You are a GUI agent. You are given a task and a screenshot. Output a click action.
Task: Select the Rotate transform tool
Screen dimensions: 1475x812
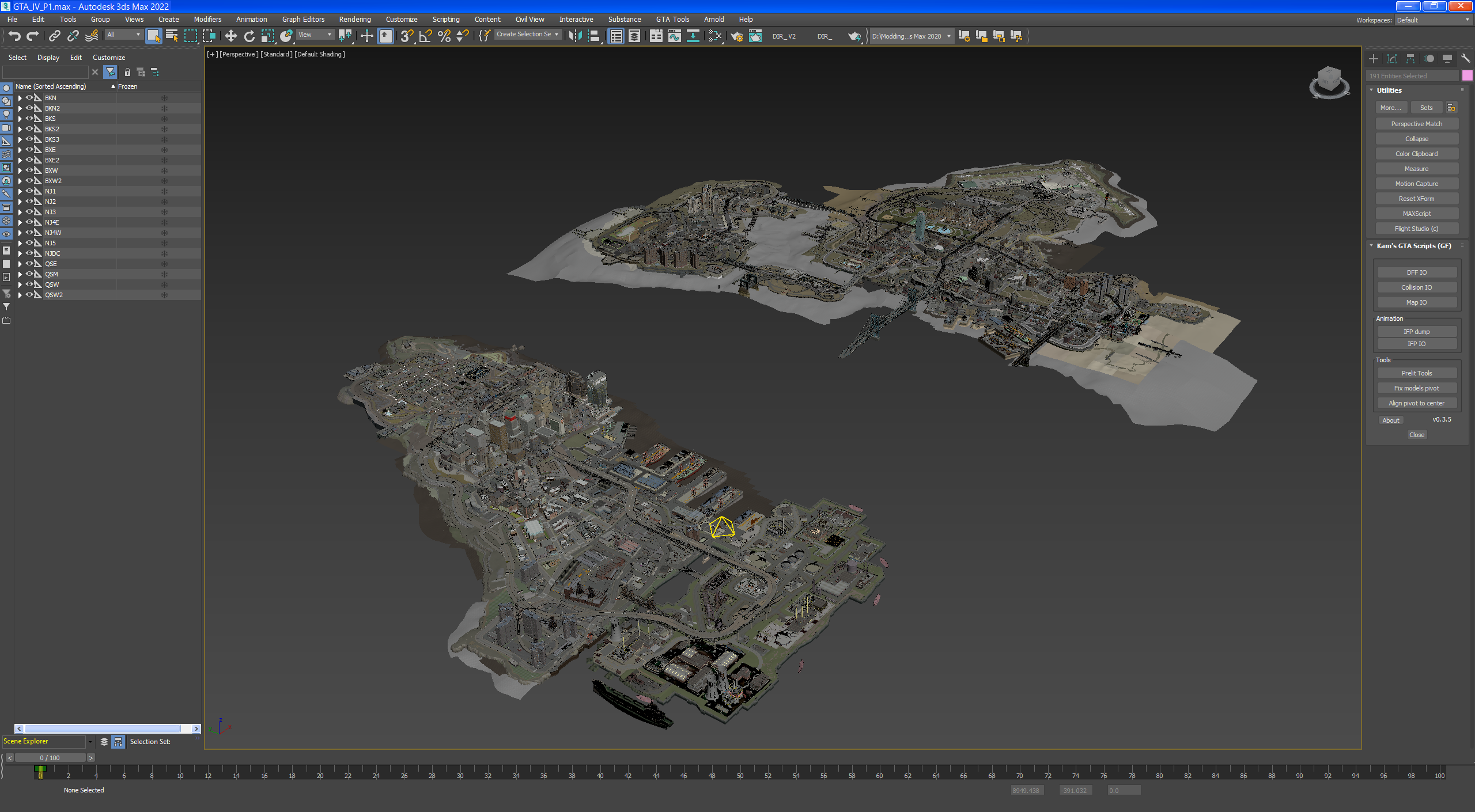coord(249,36)
